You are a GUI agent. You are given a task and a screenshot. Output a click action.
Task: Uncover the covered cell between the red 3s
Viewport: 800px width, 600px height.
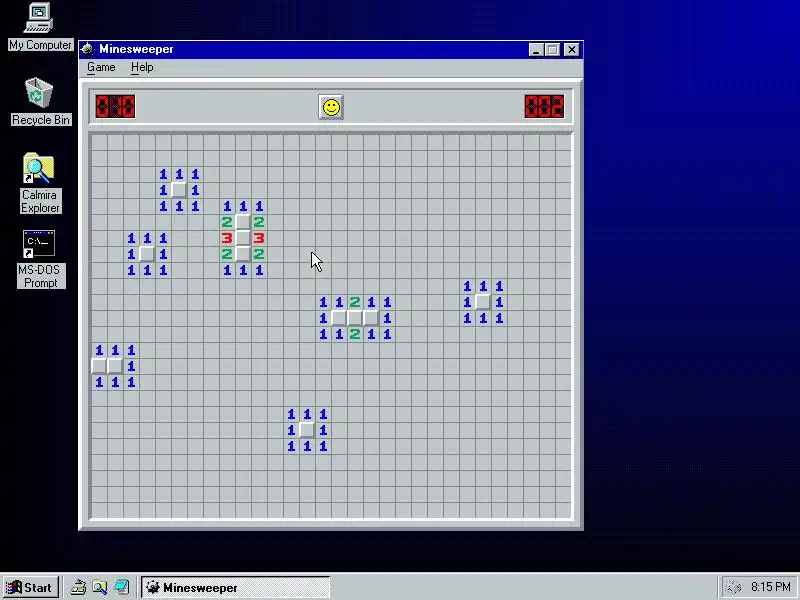pos(243,238)
